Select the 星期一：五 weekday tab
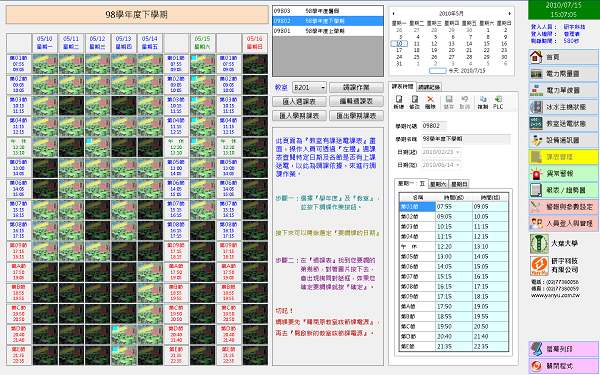The width and height of the screenshot is (600, 375). tap(411, 184)
